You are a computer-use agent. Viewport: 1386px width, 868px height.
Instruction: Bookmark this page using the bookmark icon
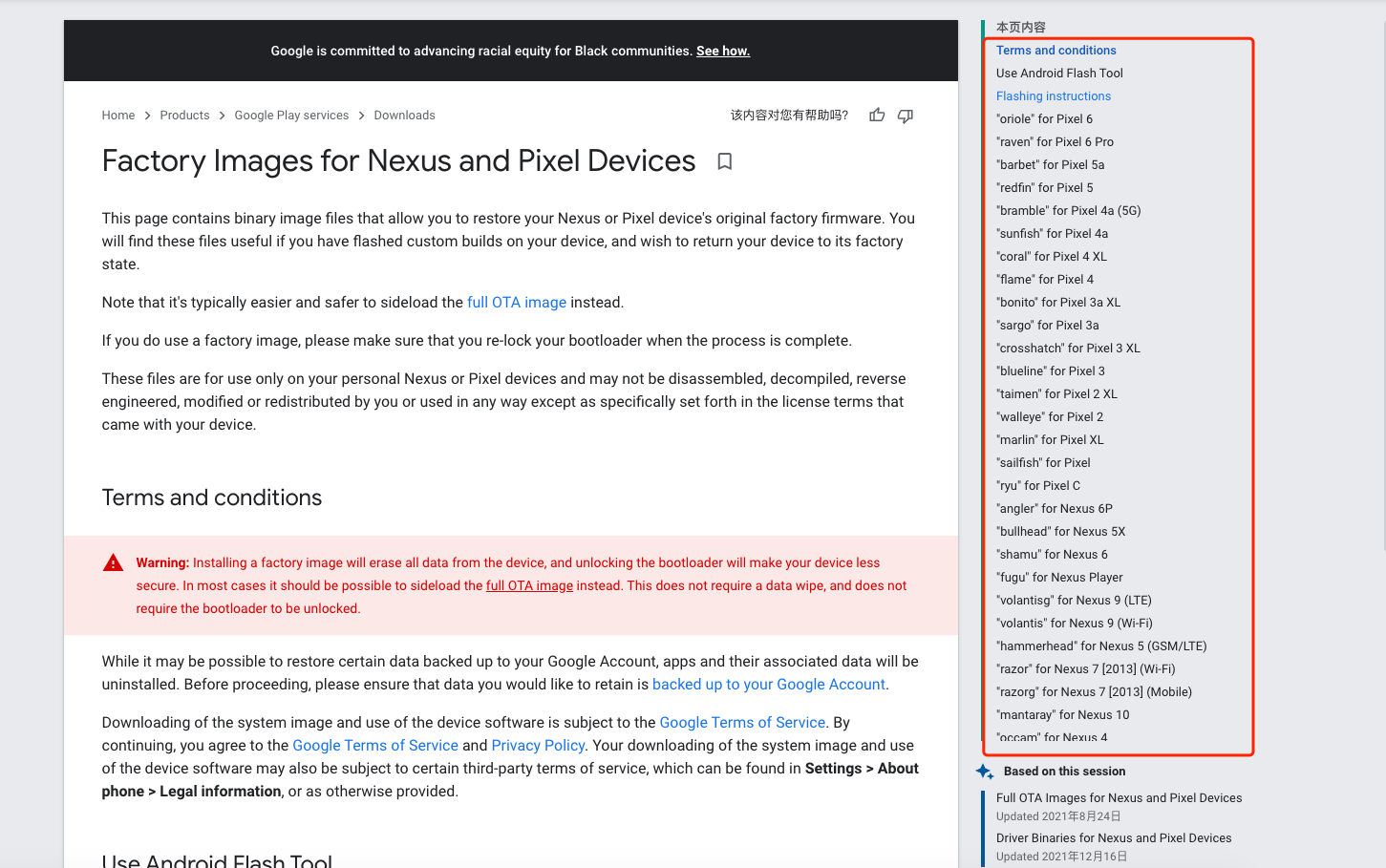pyautogui.click(x=725, y=161)
